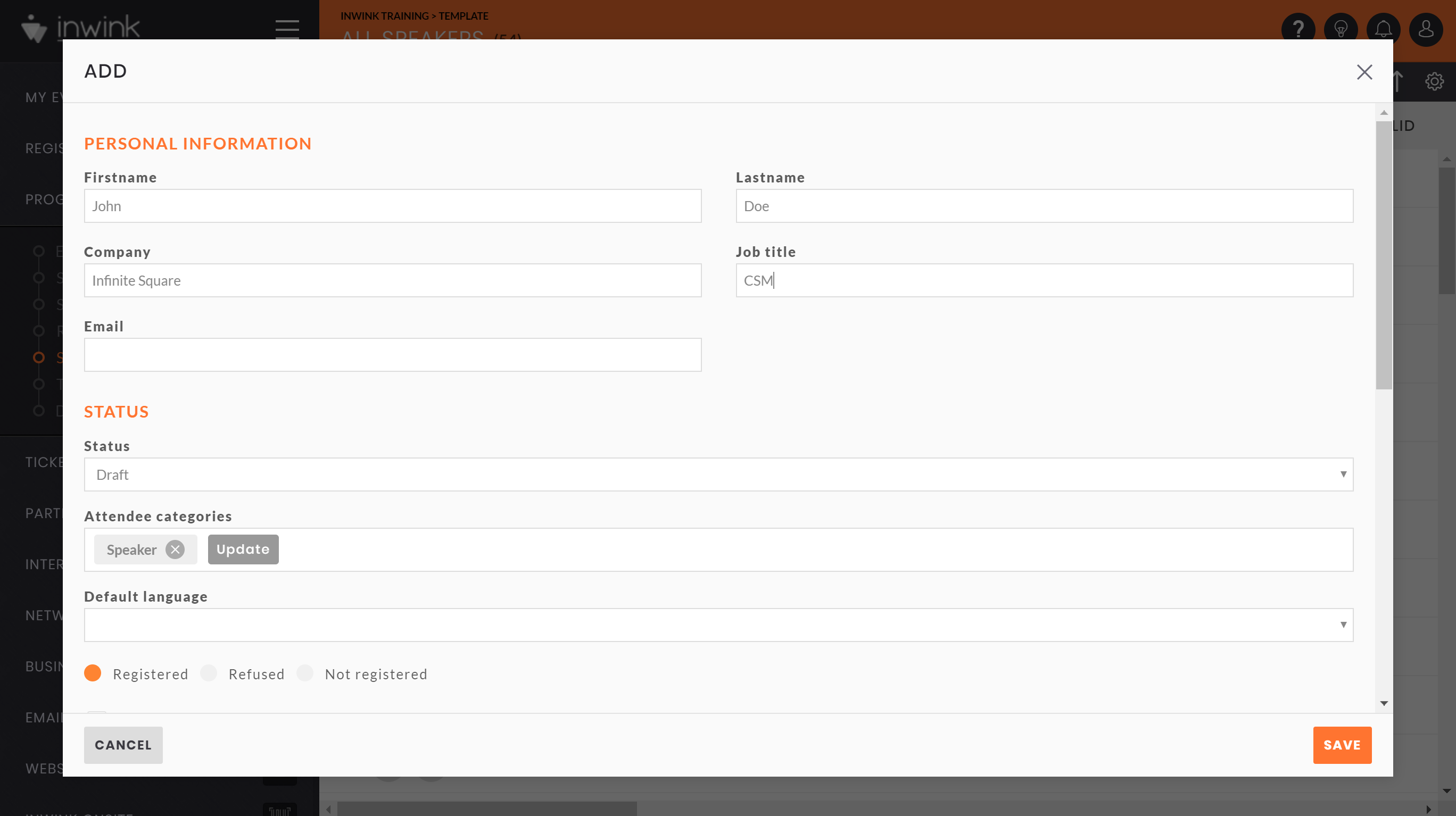Click the Email input field
Image resolution: width=1456 pixels, height=816 pixels.
pos(393,354)
